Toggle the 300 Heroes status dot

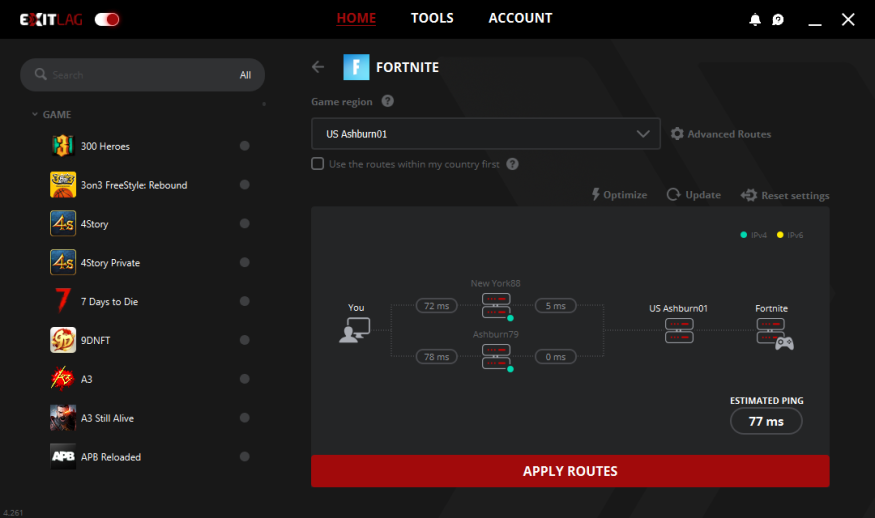[x=244, y=146]
